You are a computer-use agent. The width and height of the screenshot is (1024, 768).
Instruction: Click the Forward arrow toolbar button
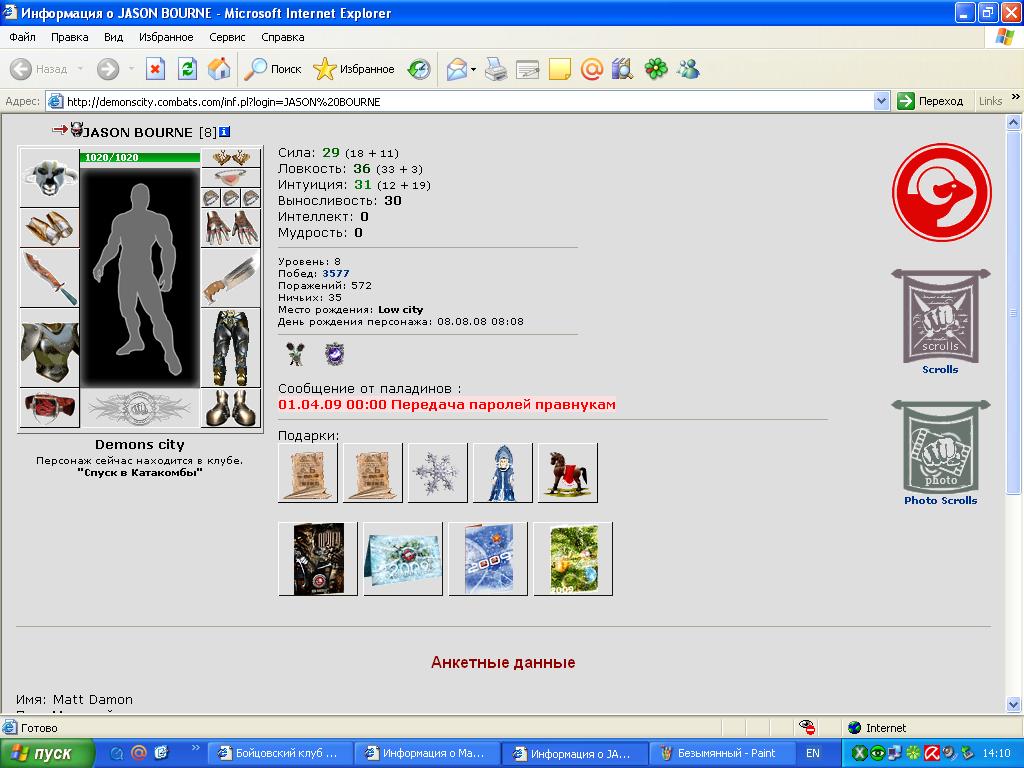pyautogui.click(x=108, y=69)
